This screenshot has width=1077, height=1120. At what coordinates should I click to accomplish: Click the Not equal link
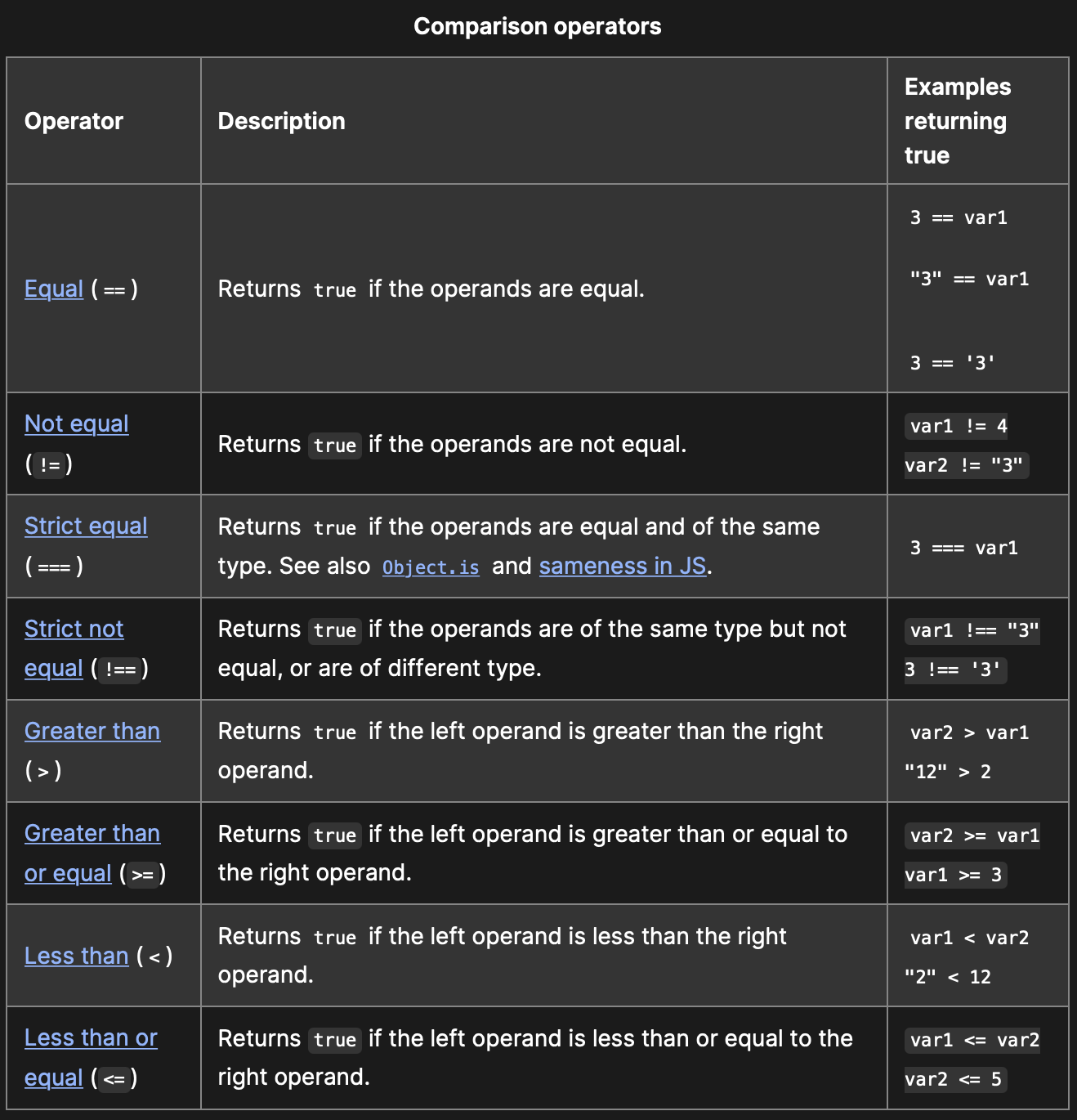click(77, 423)
